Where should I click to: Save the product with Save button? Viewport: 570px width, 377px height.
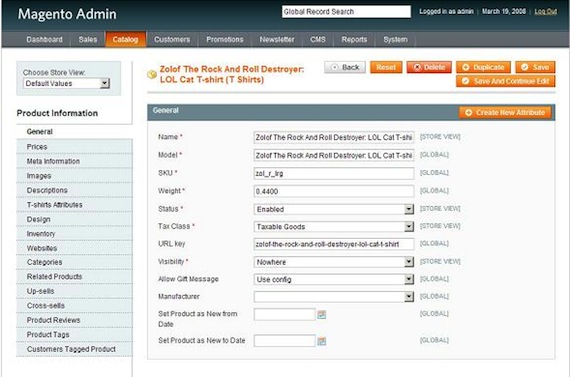point(535,67)
